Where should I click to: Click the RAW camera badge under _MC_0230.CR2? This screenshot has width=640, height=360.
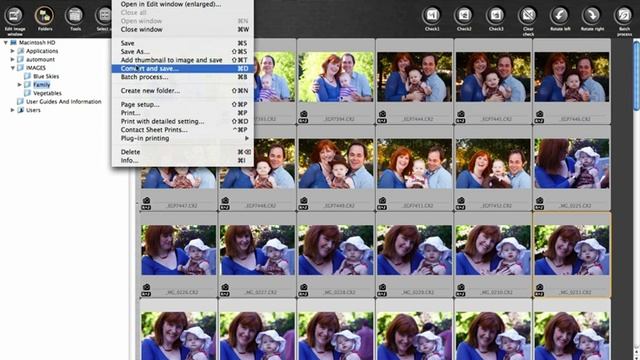tap(461, 289)
